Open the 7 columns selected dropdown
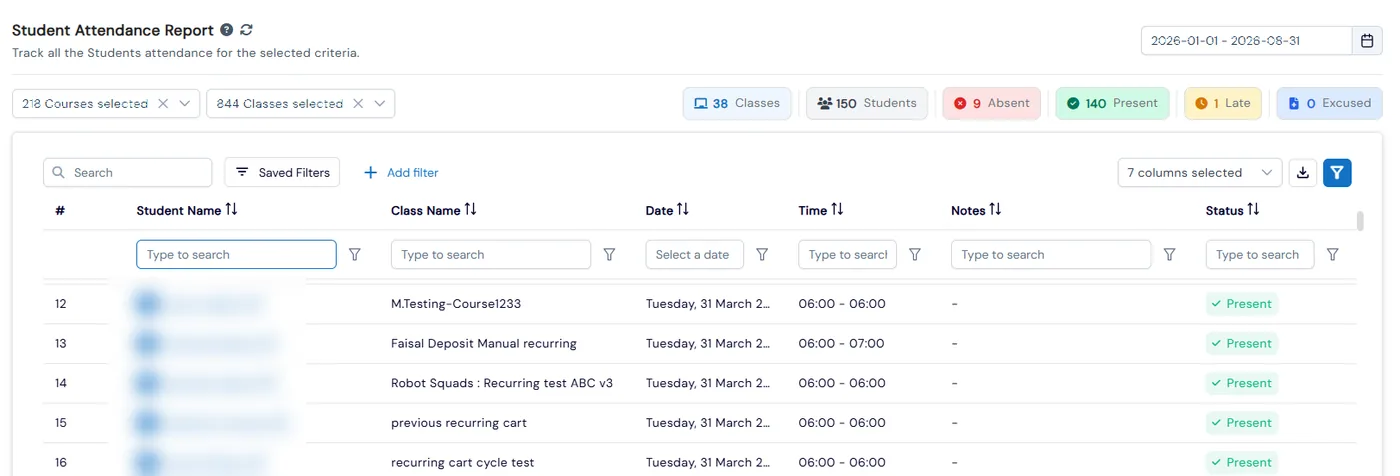1400x476 pixels. pyautogui.click(x=1200, y=173)
